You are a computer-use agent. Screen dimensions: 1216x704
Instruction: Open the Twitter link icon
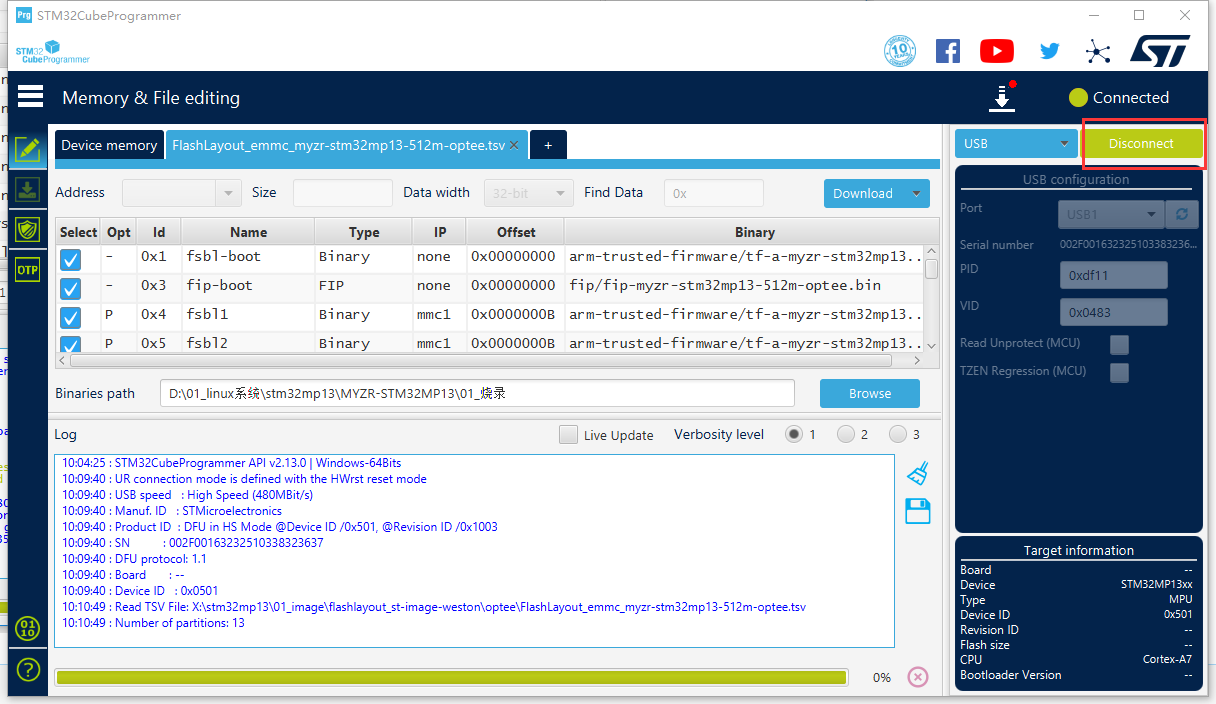(1049, 51)
